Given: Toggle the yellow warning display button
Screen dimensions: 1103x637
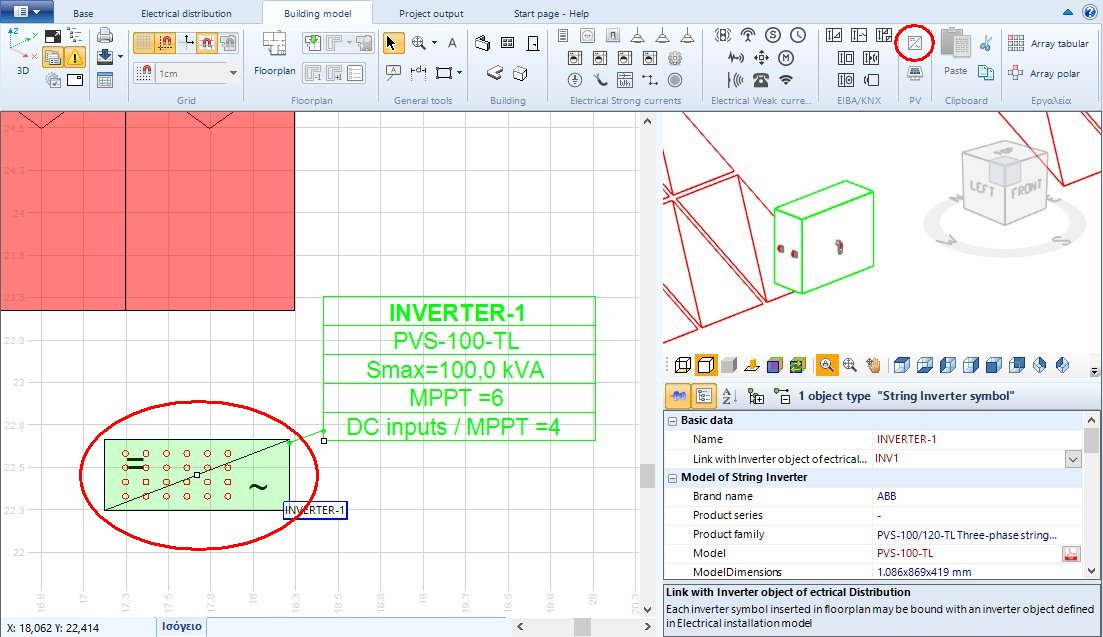Looking at the screenshot, I should coord(75,57).
